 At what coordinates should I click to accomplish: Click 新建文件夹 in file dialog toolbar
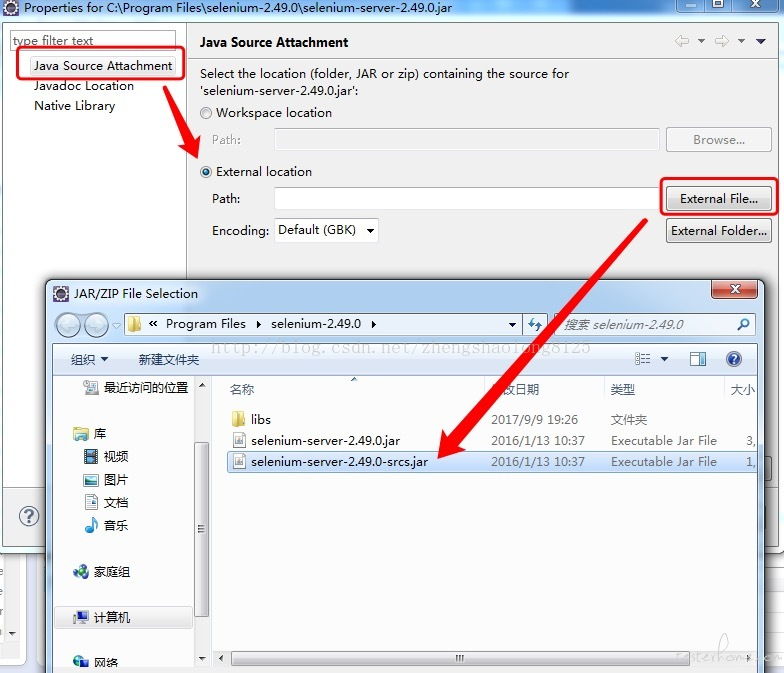[168, 359]
